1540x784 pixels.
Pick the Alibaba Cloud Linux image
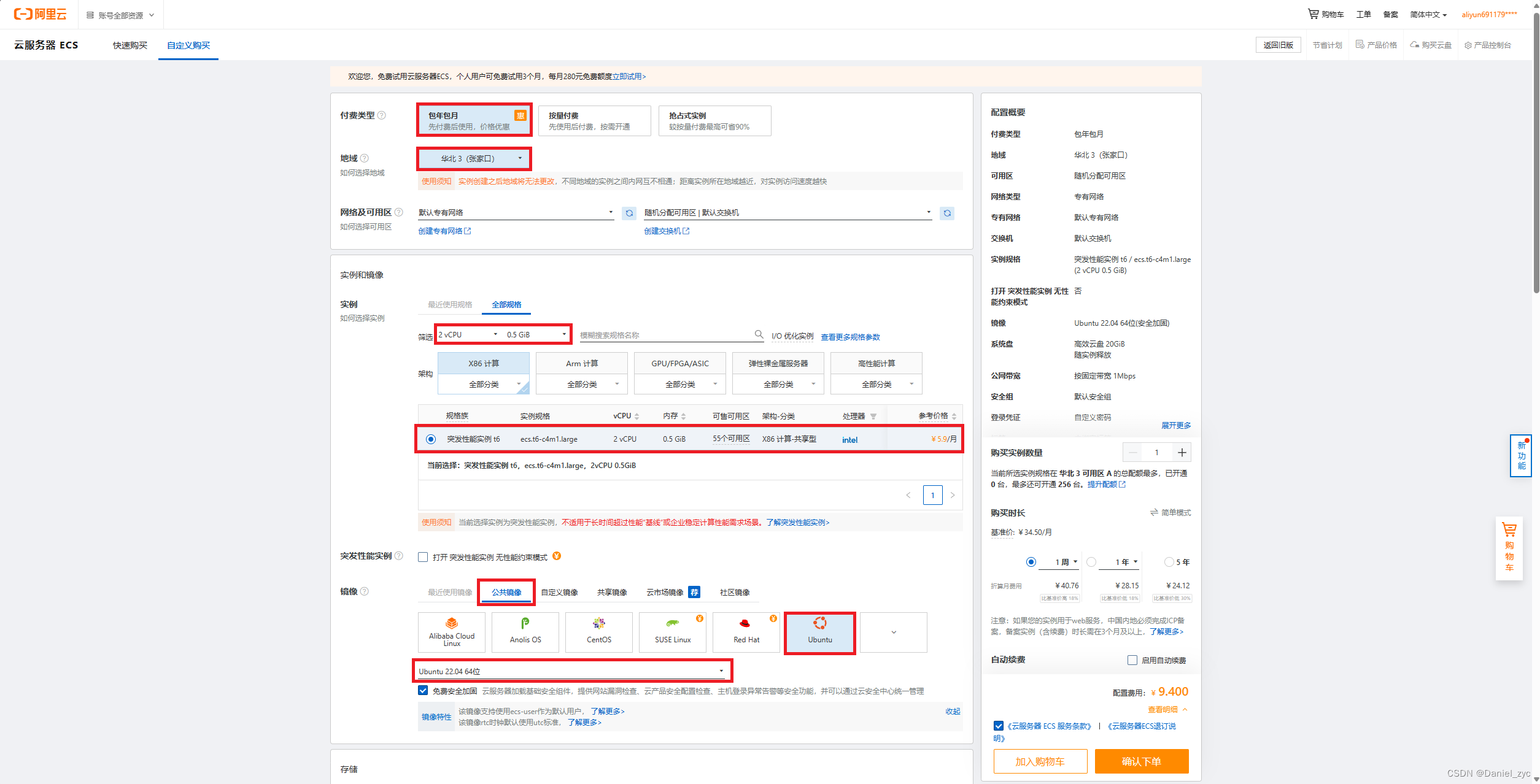coord(452,631)
